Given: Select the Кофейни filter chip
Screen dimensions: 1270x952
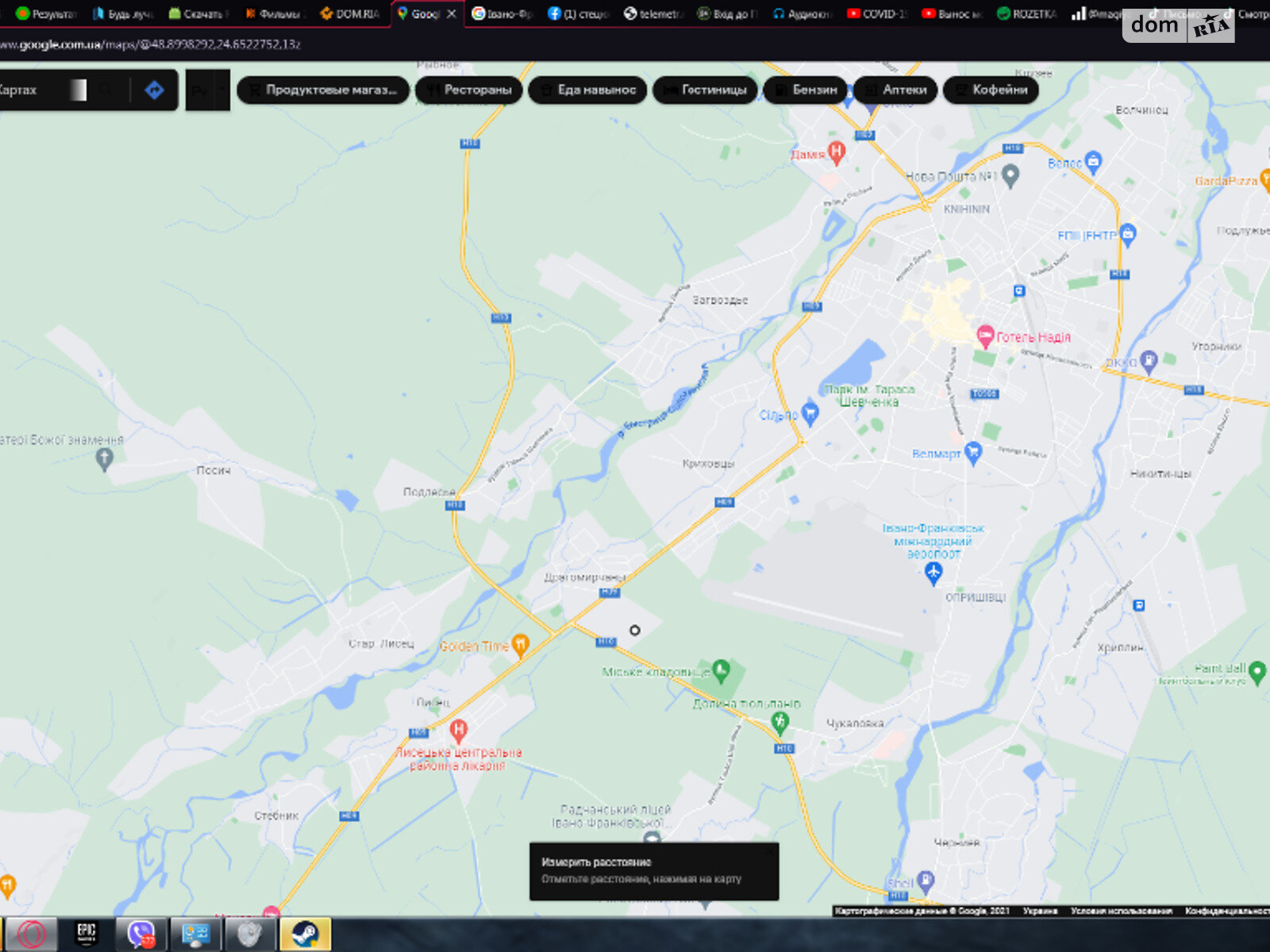Looking at the screenshot, I should tap(991, 90).
